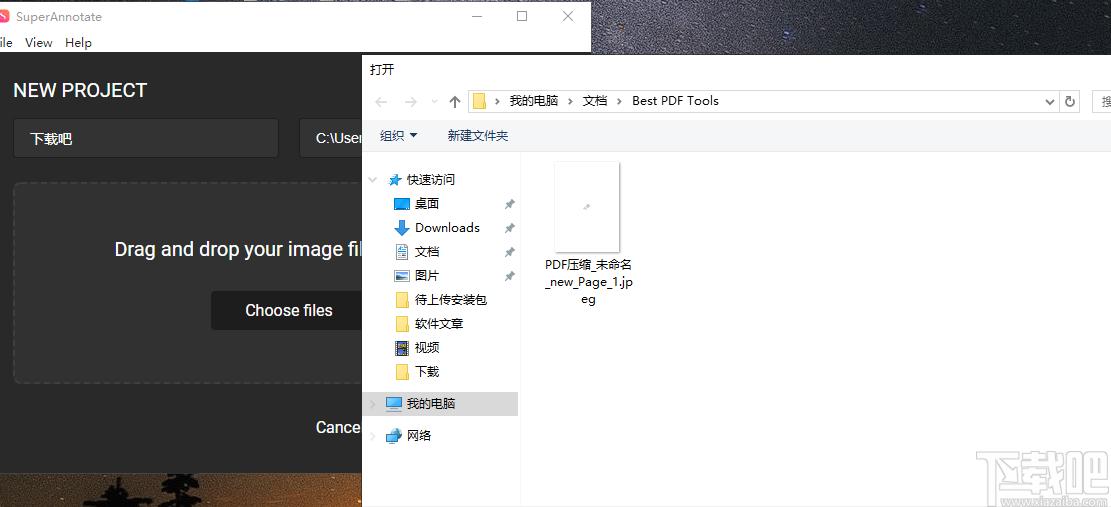Collapse the 快速访问 tree node

click(373, 180)
